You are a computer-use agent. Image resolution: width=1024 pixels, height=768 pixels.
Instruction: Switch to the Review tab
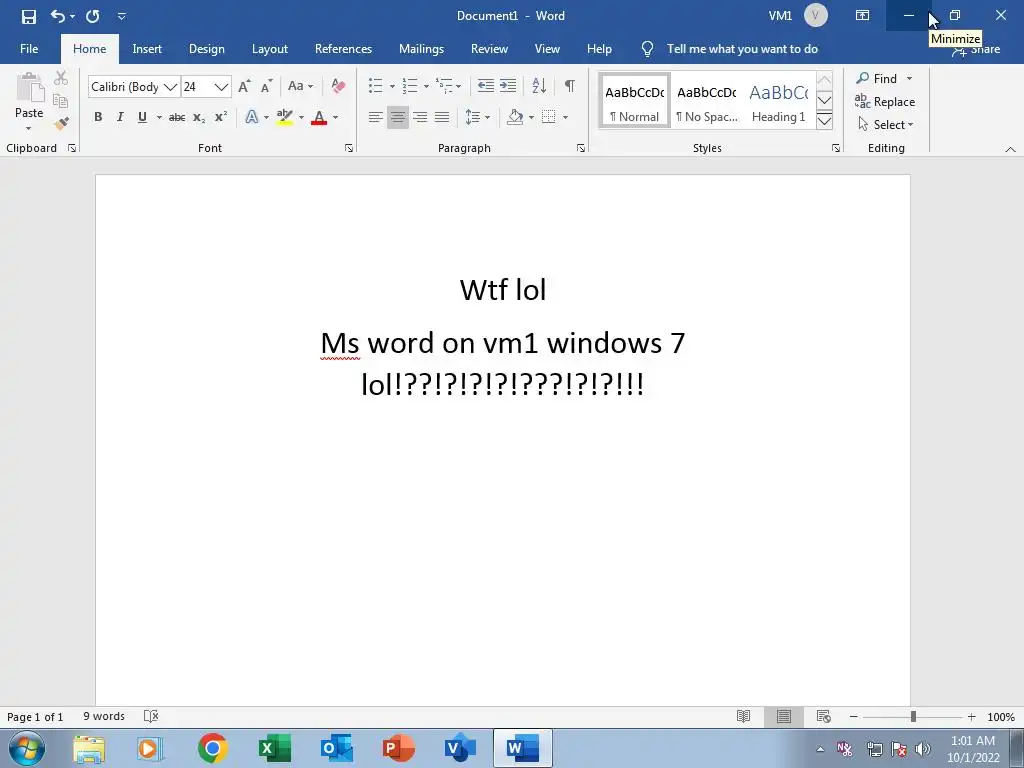tap(489, 49)
